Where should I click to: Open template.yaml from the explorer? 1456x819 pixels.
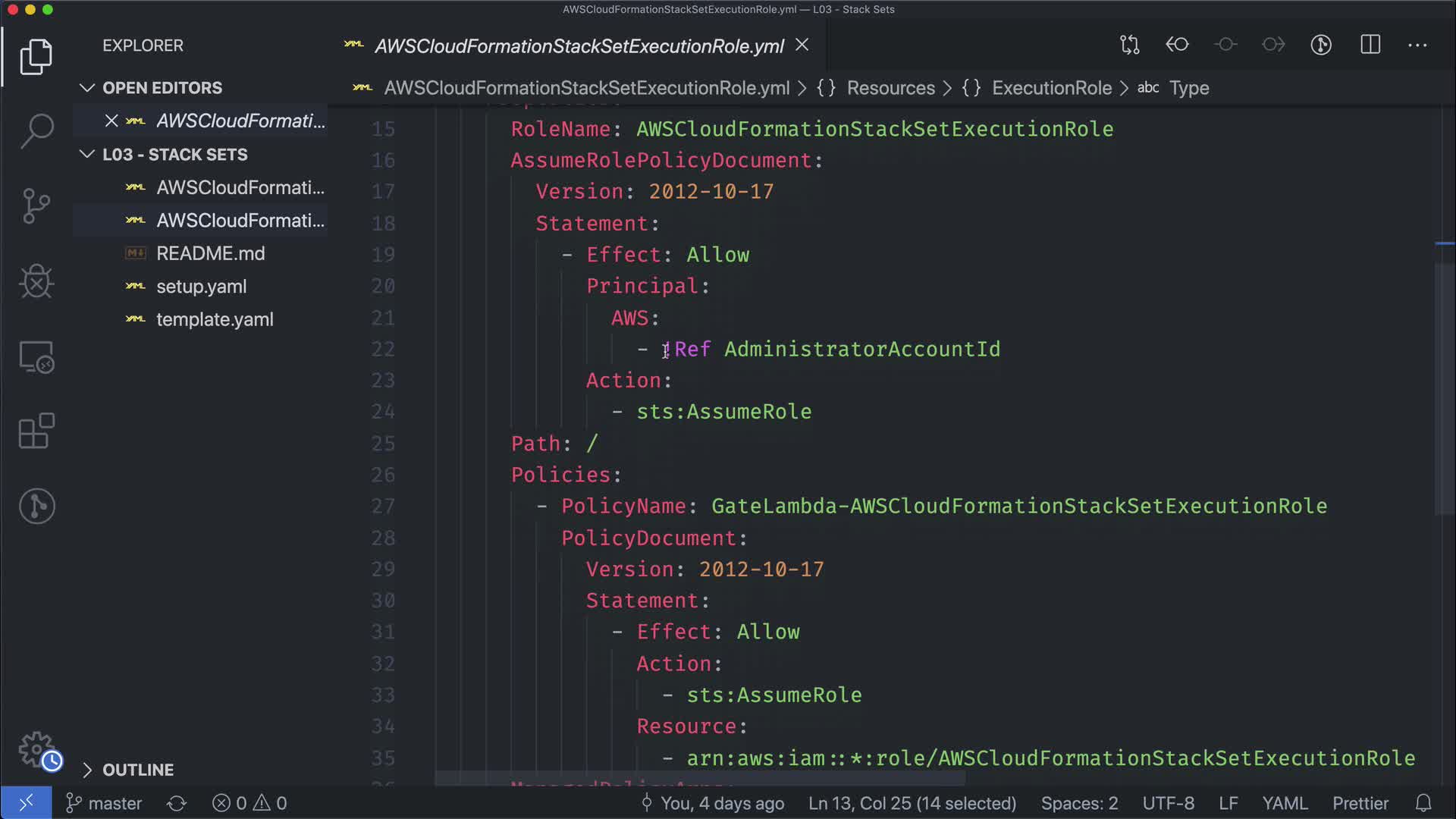[x=215, y=319]
